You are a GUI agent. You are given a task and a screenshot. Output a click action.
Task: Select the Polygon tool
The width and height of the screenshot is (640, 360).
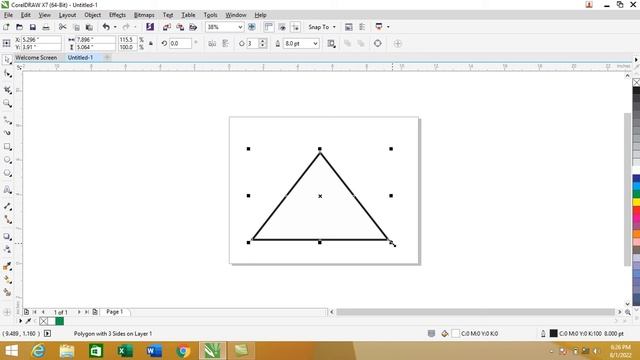click(x=7, y=173)
